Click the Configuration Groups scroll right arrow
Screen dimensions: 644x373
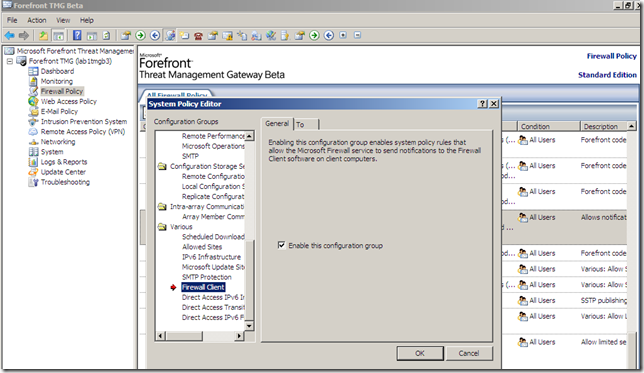click(239, 336)
